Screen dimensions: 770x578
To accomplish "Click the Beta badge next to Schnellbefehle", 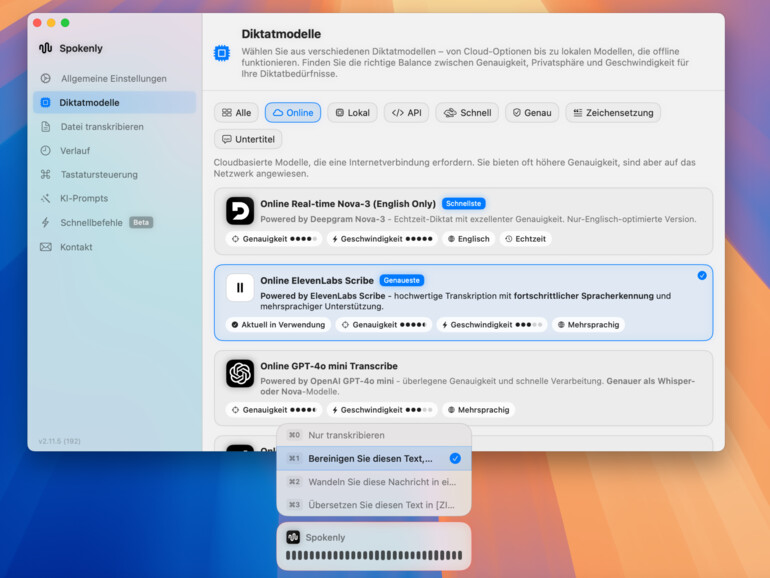I will tap(141, 222).
